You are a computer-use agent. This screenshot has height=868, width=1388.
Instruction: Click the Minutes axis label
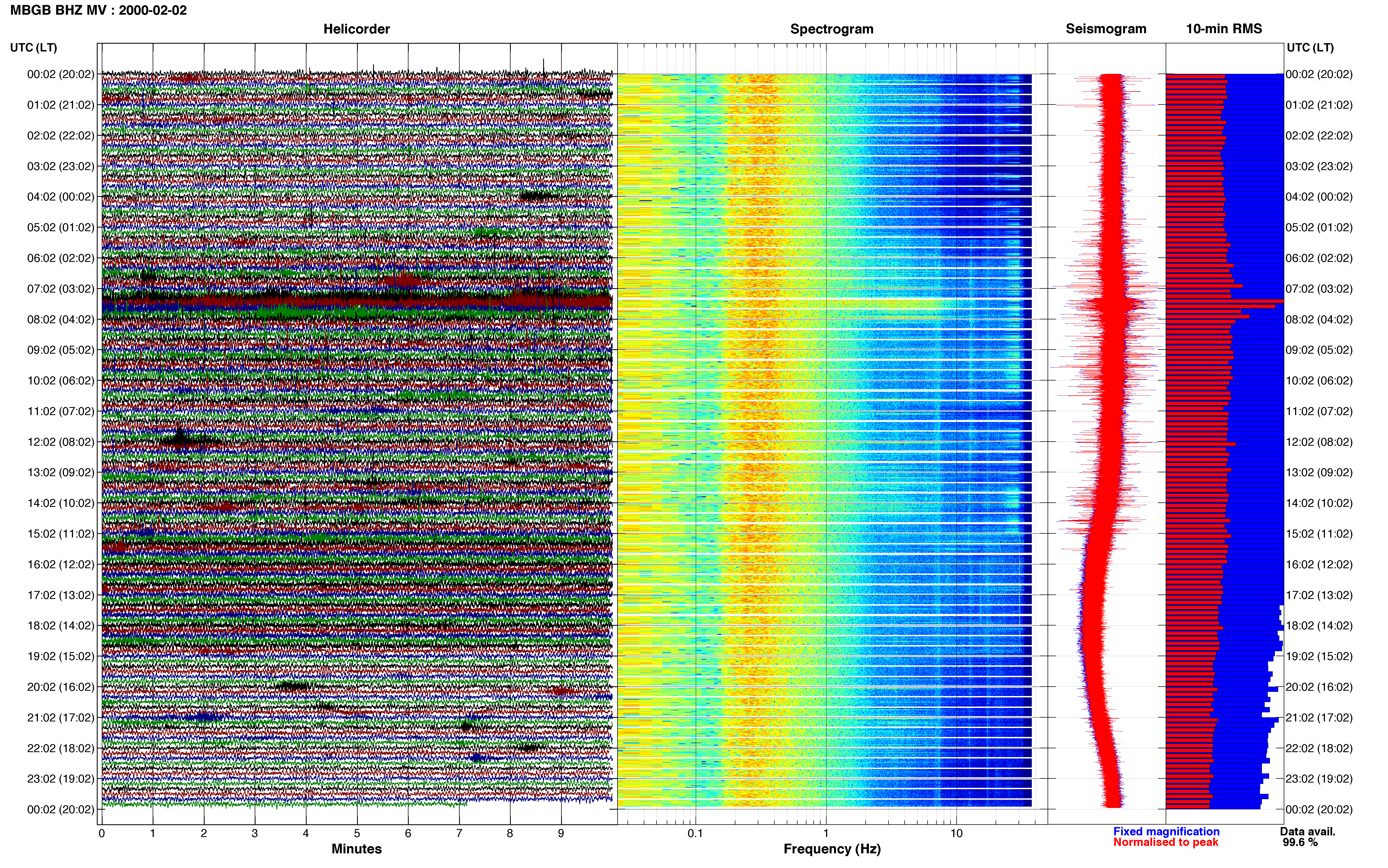pyautogui.click(x=356, y=848)
